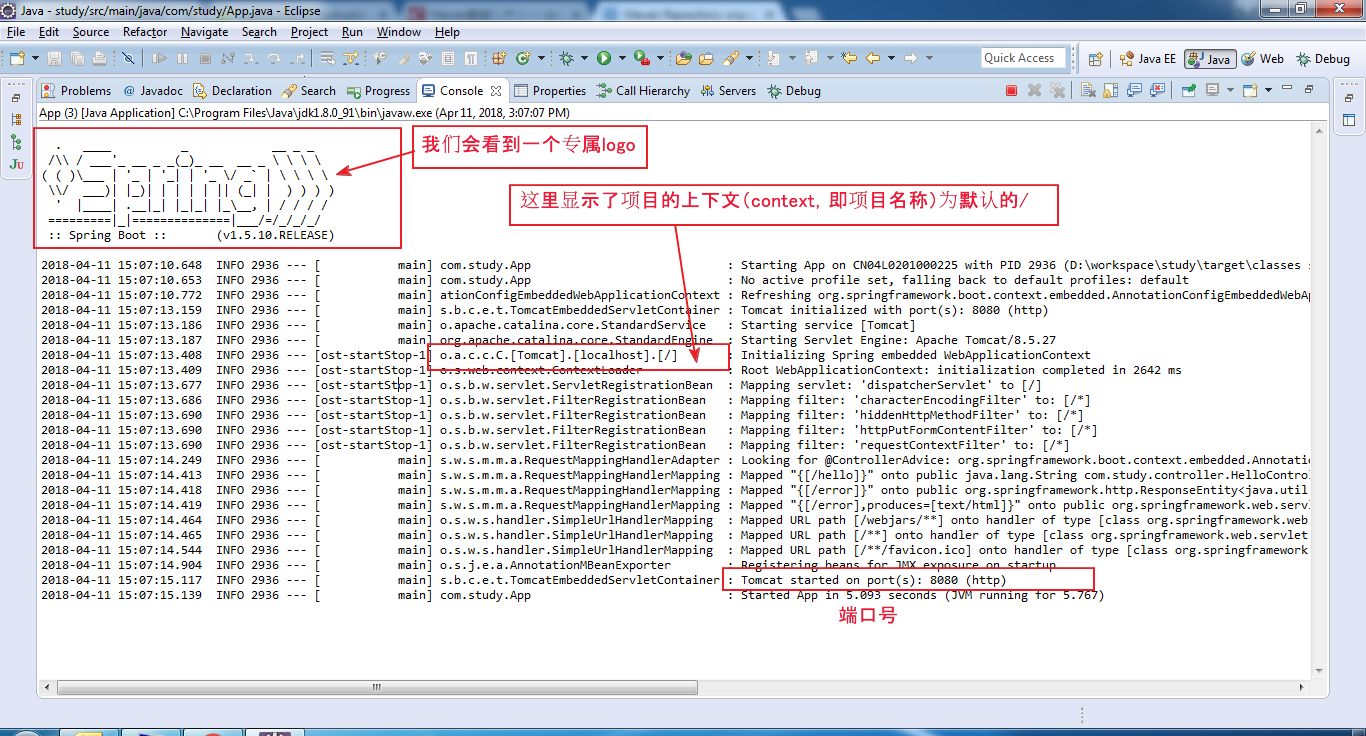This screenshot has width=1366, height=736.
Task: Click the Step Over icon
Action: coord(274,58)
